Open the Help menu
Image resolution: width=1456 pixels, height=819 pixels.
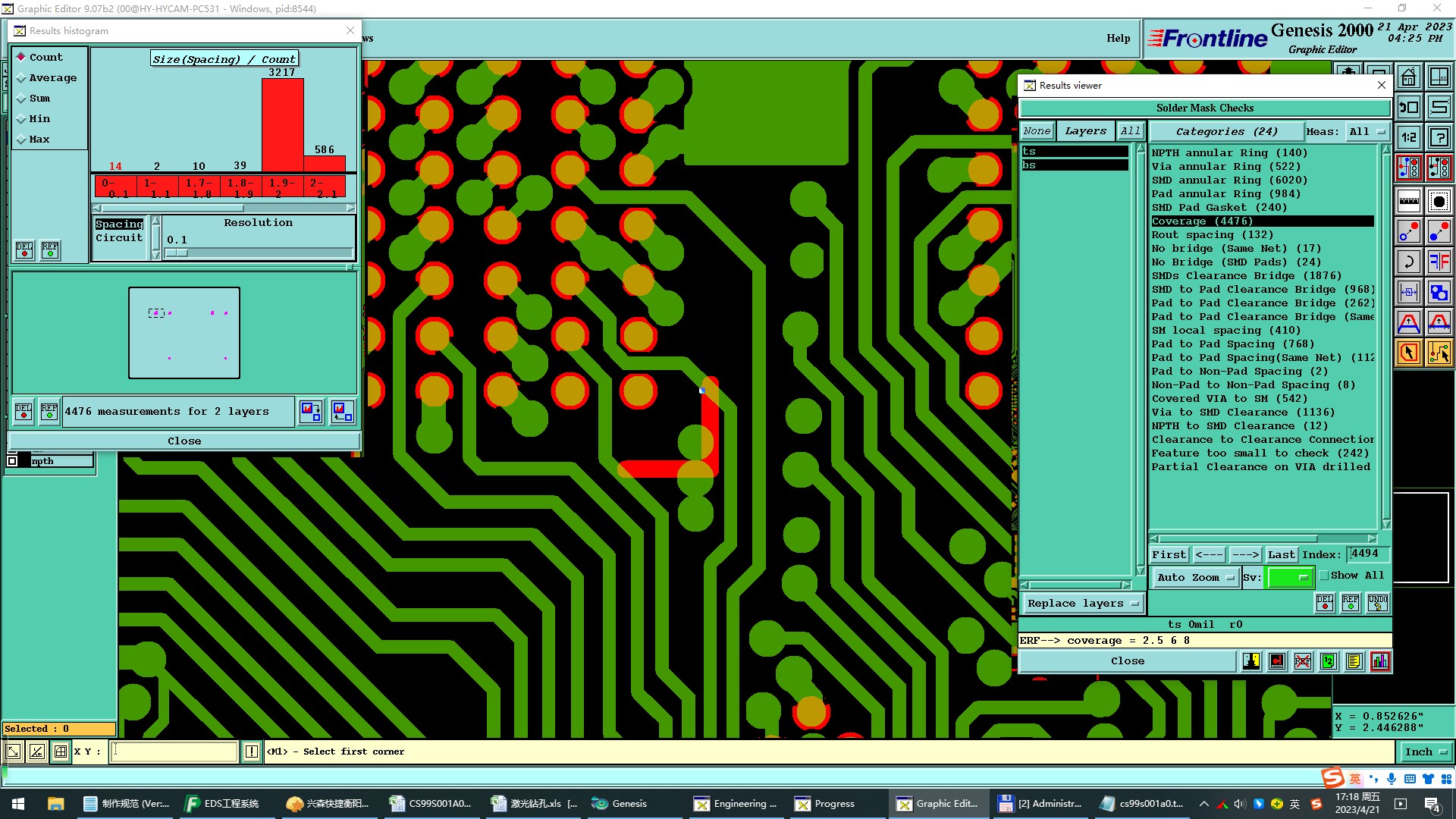[x=1118, y=38]
